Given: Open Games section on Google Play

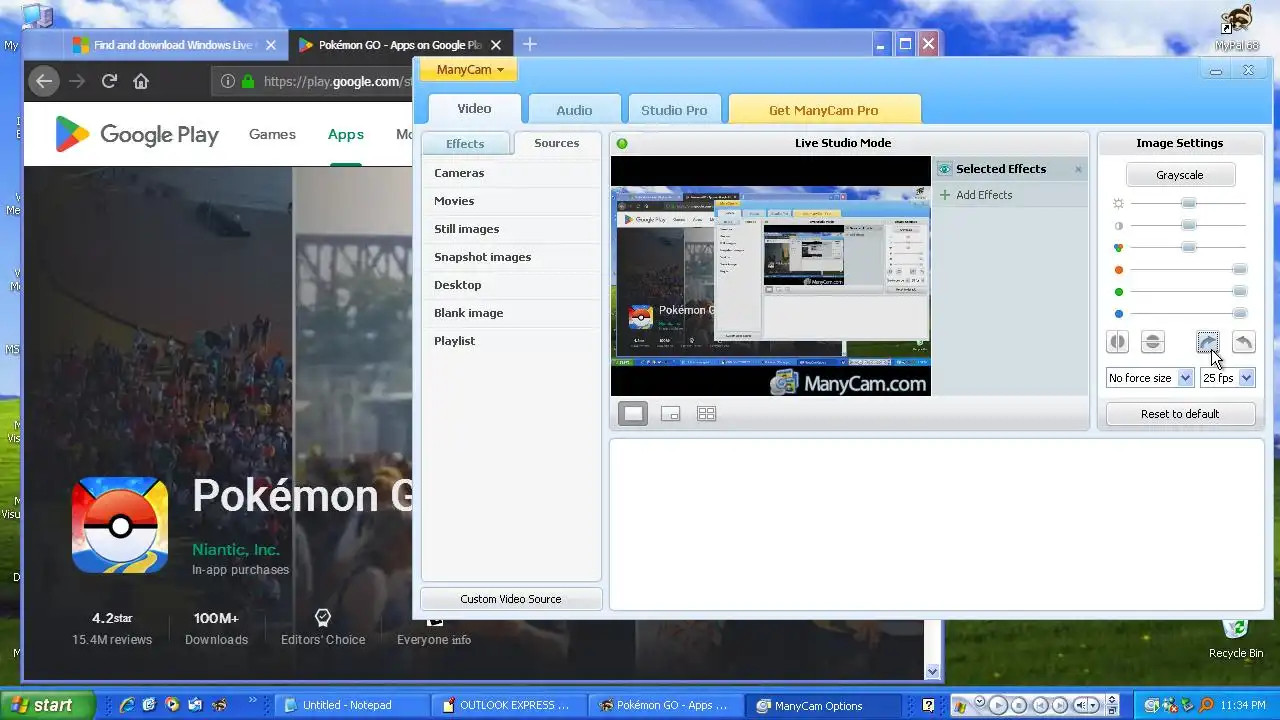Looking at the screenshot, I should coord(272,134).
